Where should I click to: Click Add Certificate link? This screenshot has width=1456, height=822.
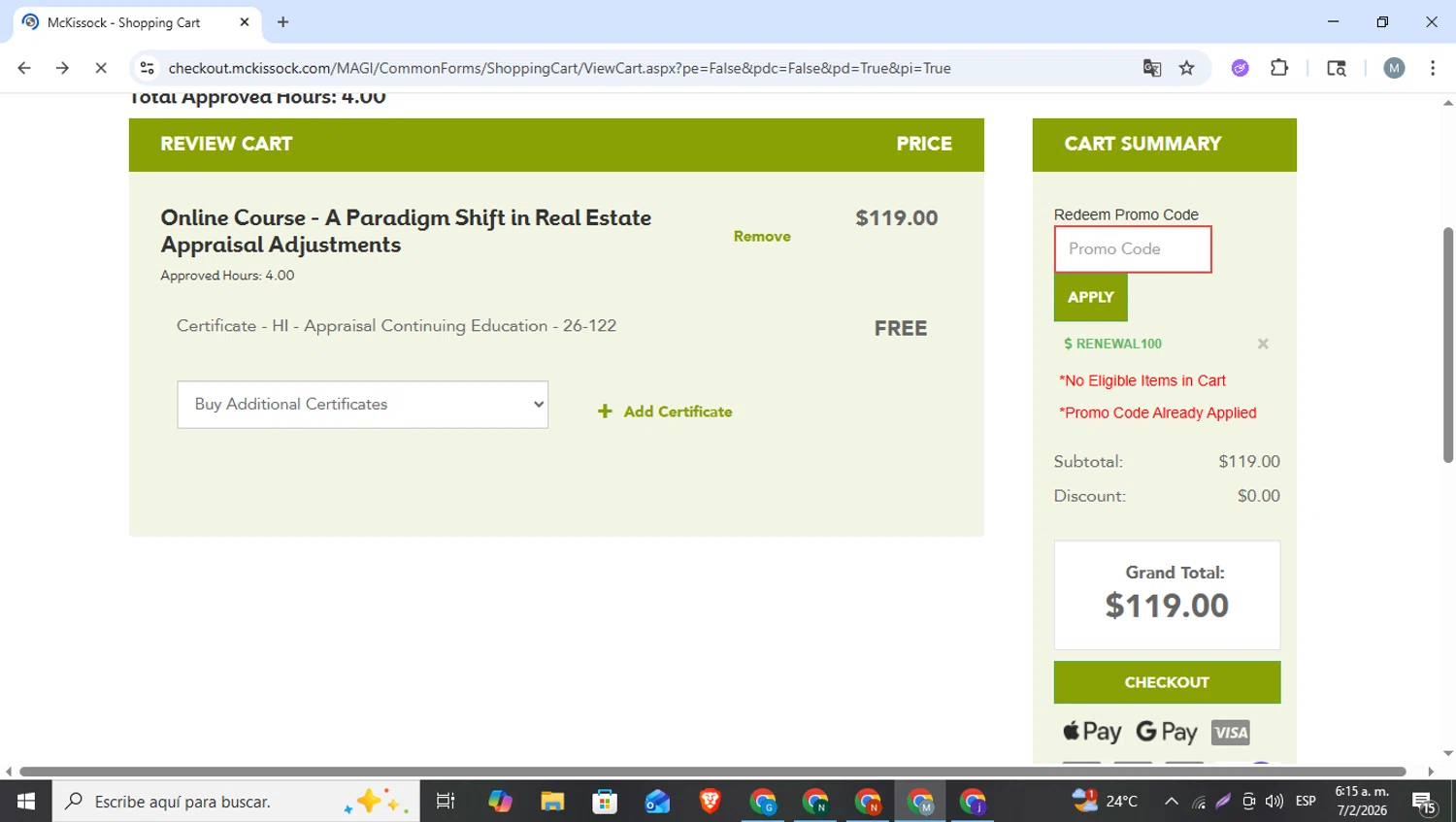pyautogui.click(x=678, y=411)
